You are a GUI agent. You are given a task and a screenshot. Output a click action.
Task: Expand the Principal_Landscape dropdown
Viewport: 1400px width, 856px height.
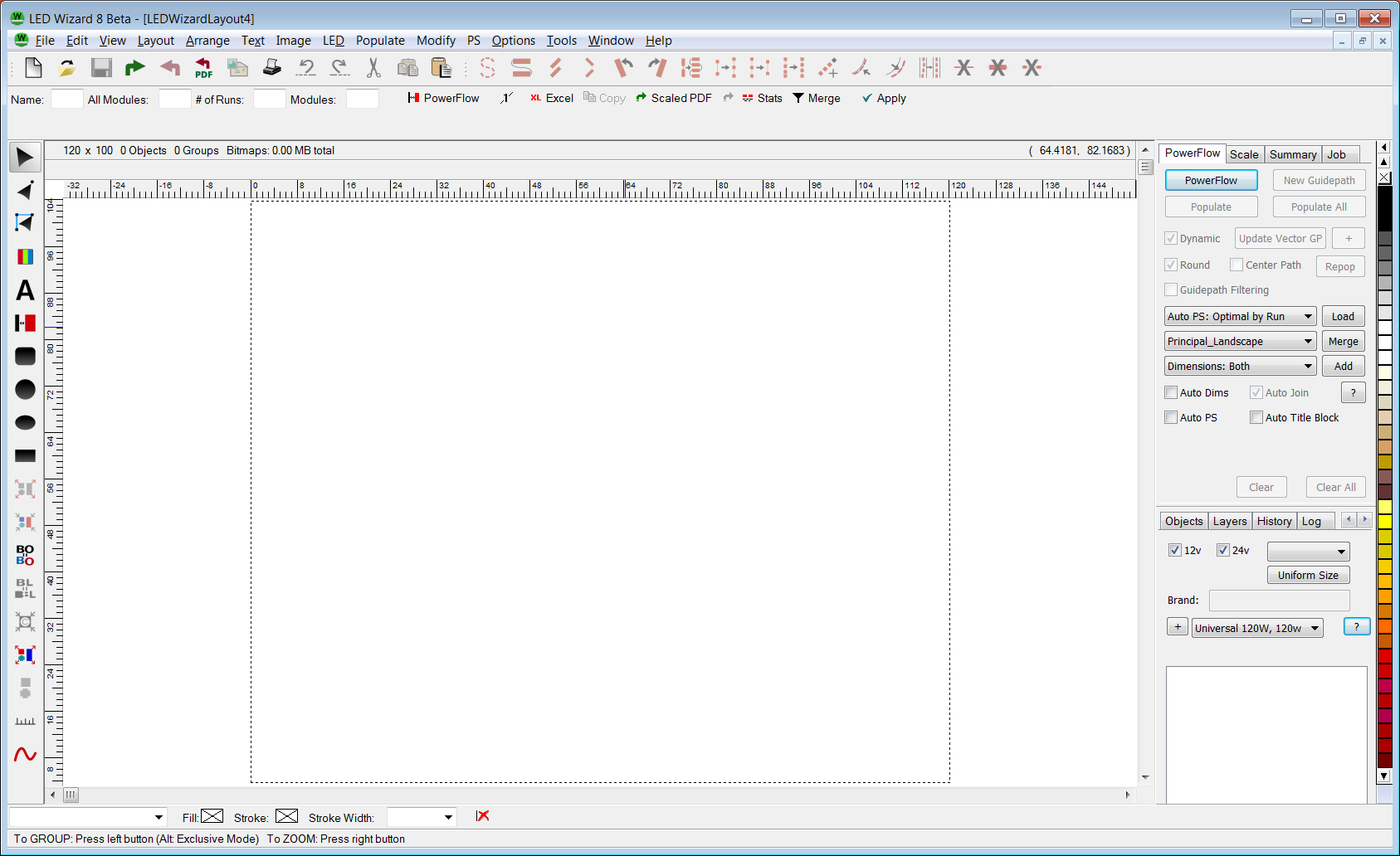point(1240,342)
